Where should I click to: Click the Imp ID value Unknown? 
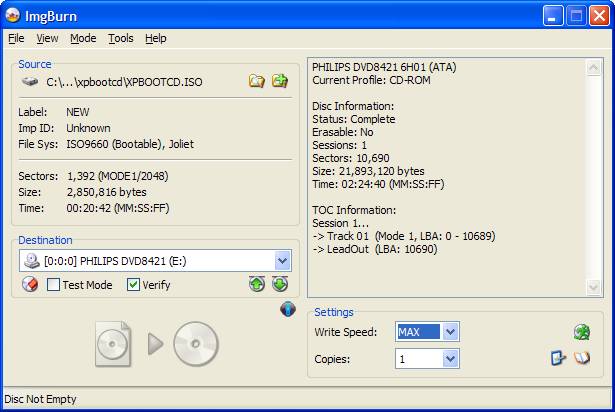click(88, 128)
